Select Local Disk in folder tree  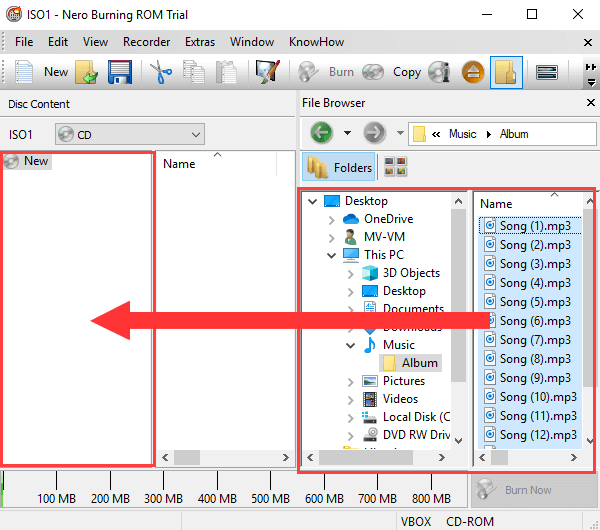click(x=406, y=417)
